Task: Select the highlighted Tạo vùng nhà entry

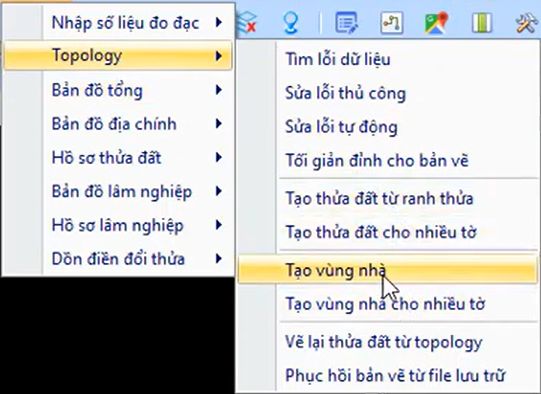Action: (388, 269)
